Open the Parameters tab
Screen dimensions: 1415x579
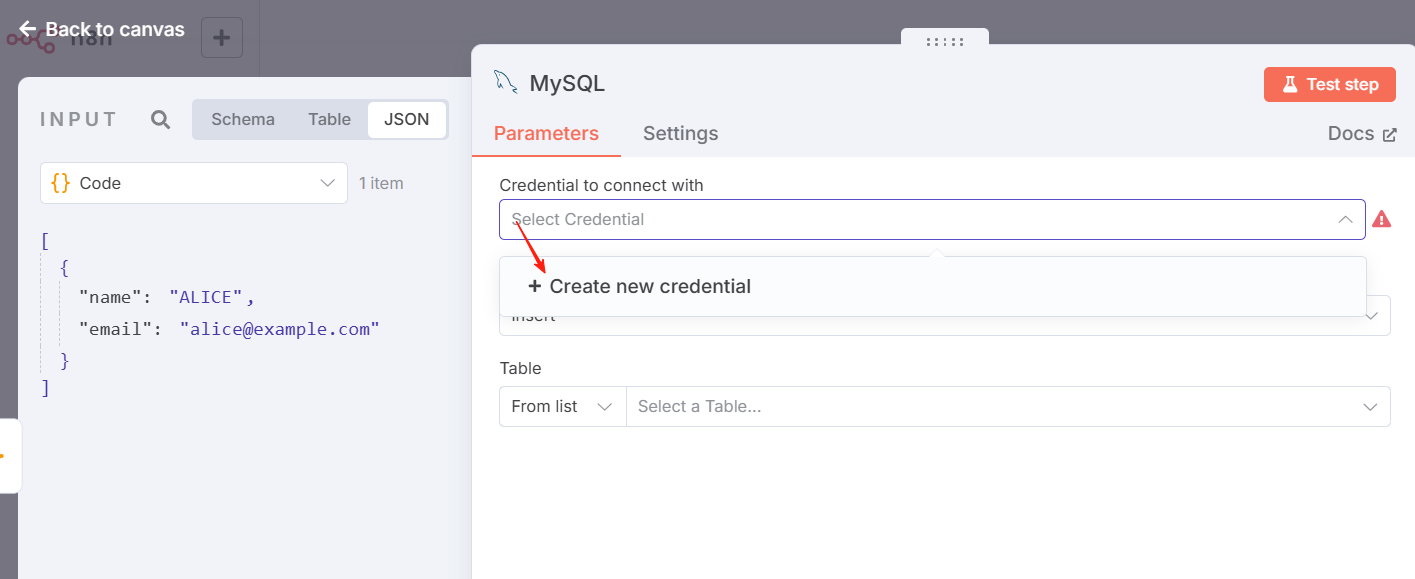click(546, 134)
